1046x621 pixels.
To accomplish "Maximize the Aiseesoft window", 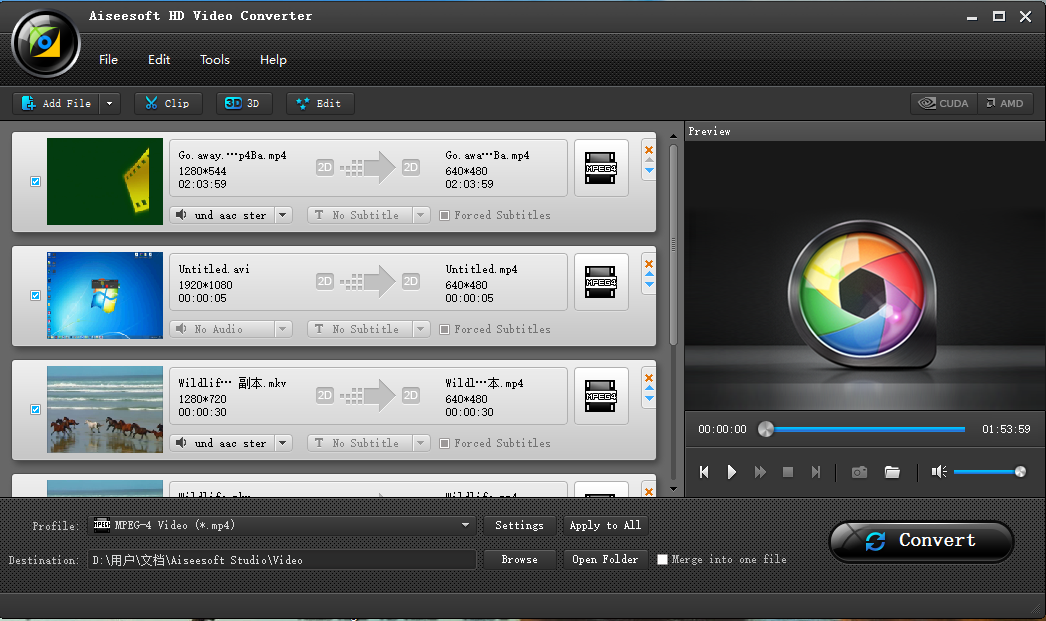I will (999, 17).
